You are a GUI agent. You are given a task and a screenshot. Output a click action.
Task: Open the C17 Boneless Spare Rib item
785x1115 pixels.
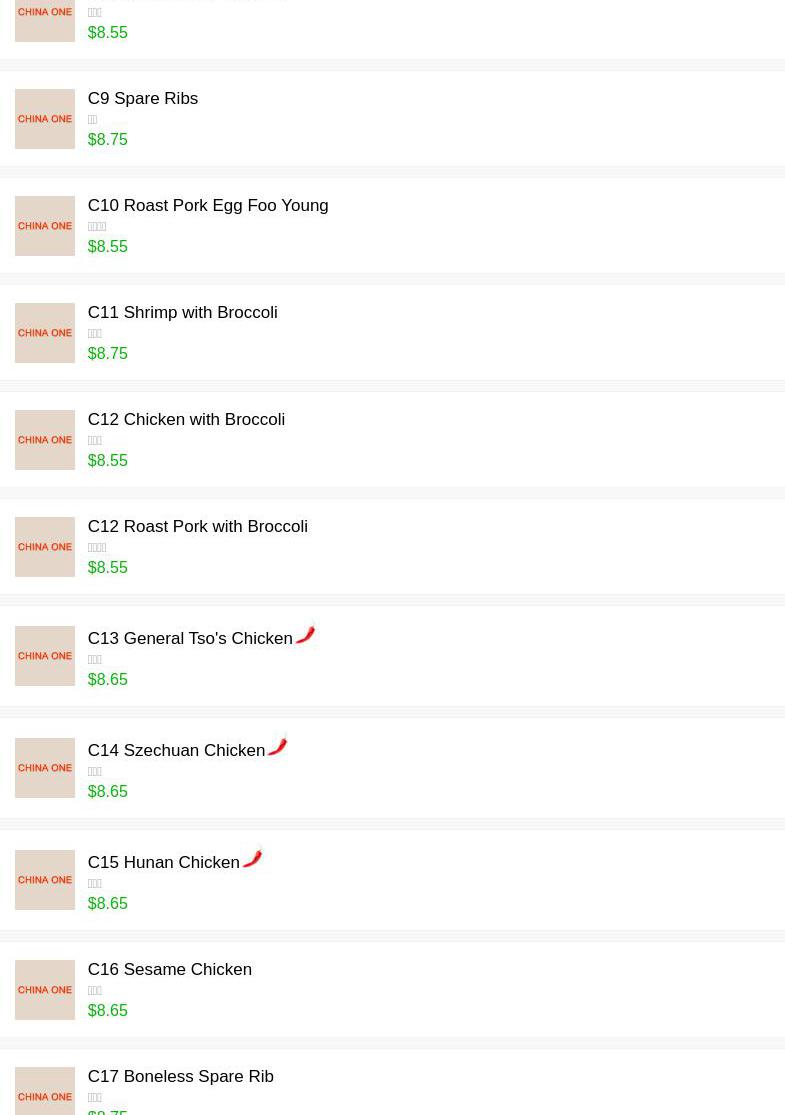coord(180,1077)
